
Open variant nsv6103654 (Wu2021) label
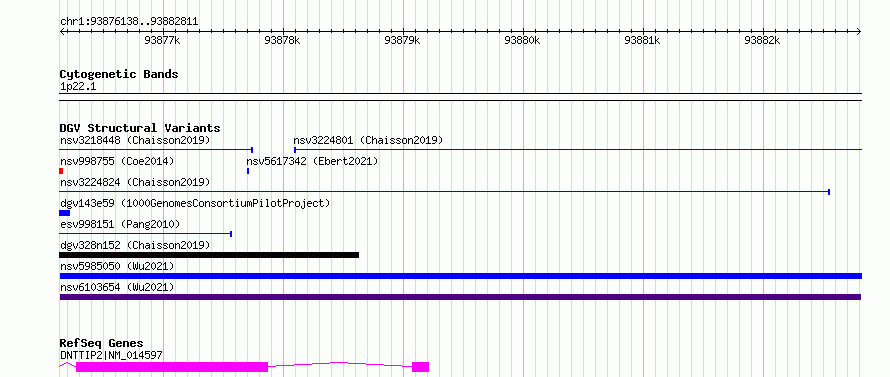coord(117,287)
